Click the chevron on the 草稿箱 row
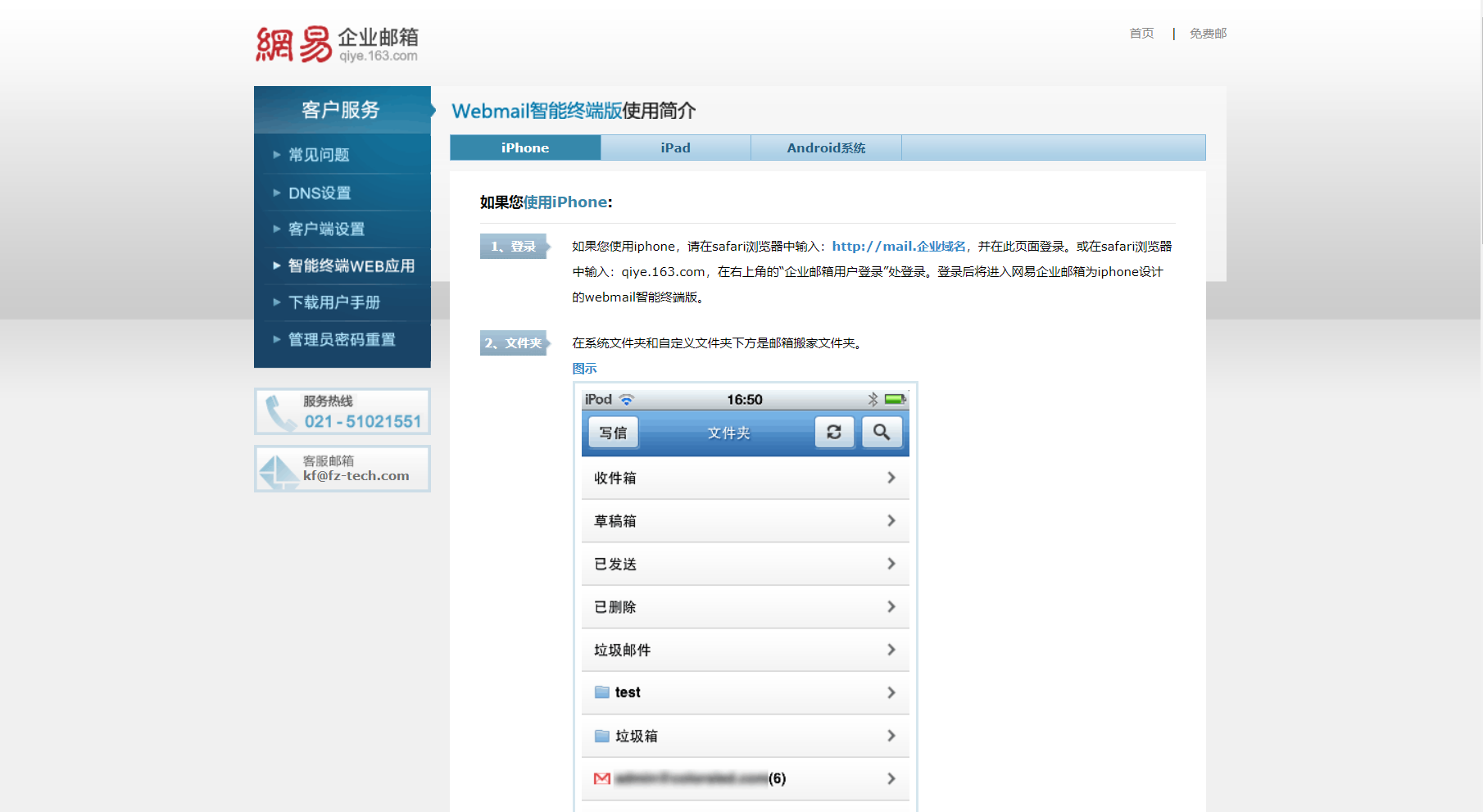This screenshot has height=812, width=1483. (891, 521)
